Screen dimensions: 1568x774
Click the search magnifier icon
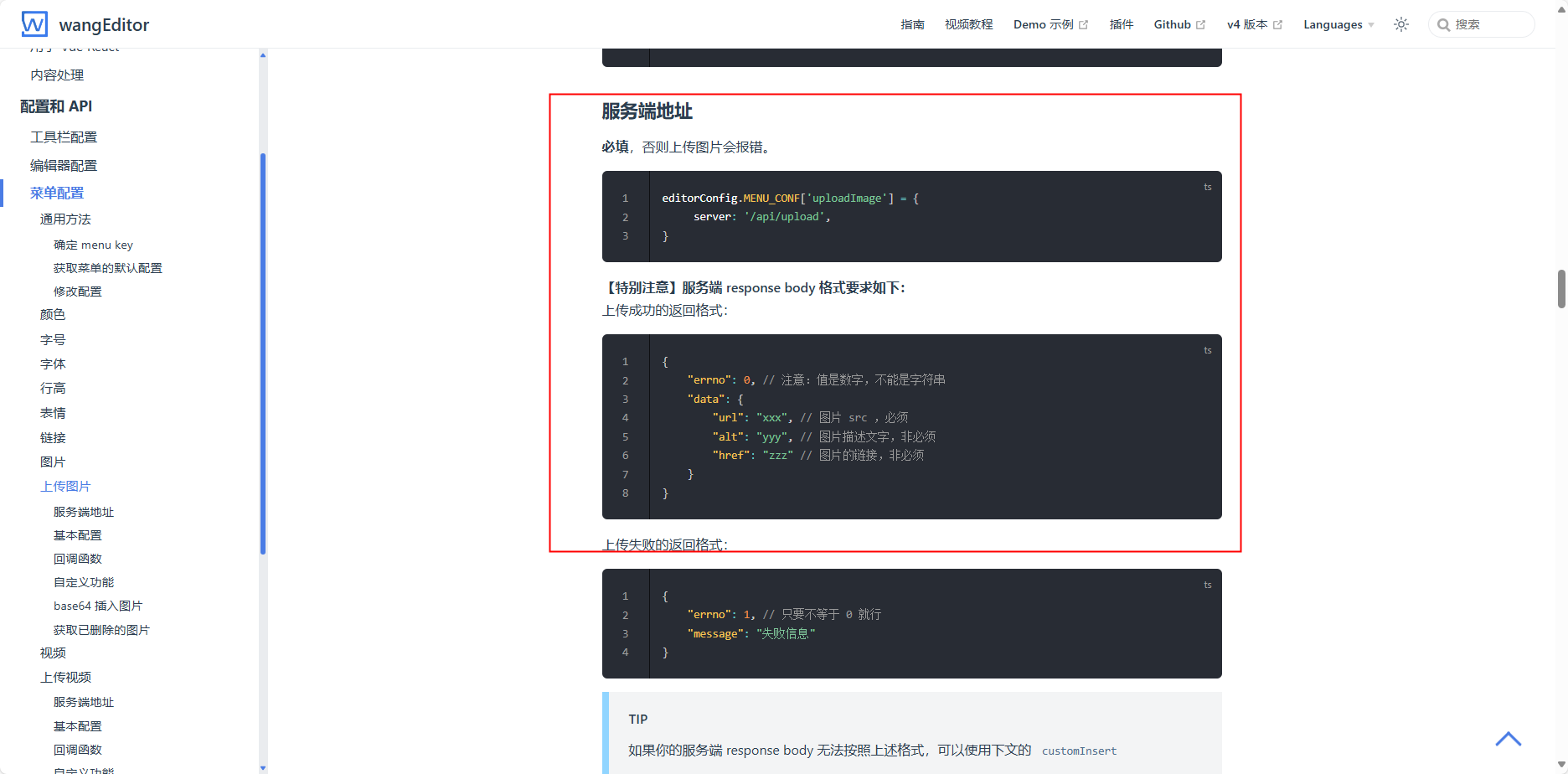coord(1443,24)
